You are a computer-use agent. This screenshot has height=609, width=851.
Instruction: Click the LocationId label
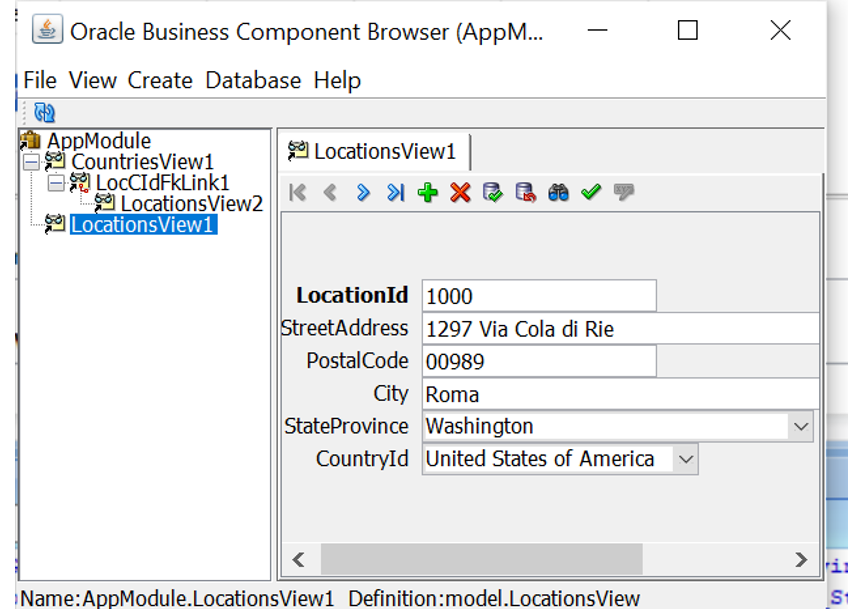coord(352,296)
